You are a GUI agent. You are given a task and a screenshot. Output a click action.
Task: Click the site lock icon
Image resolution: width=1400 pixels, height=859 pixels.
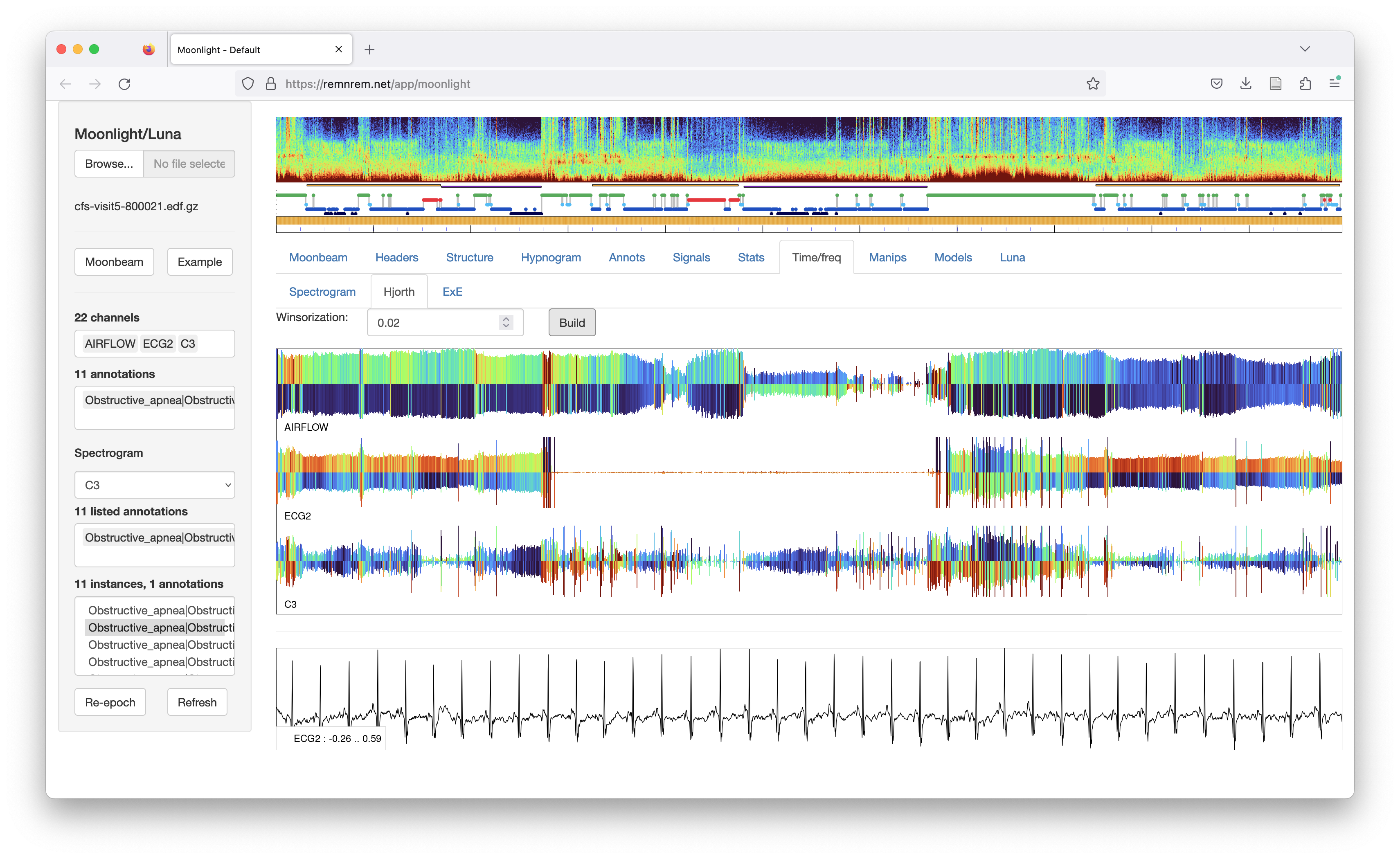coord(271,84)
